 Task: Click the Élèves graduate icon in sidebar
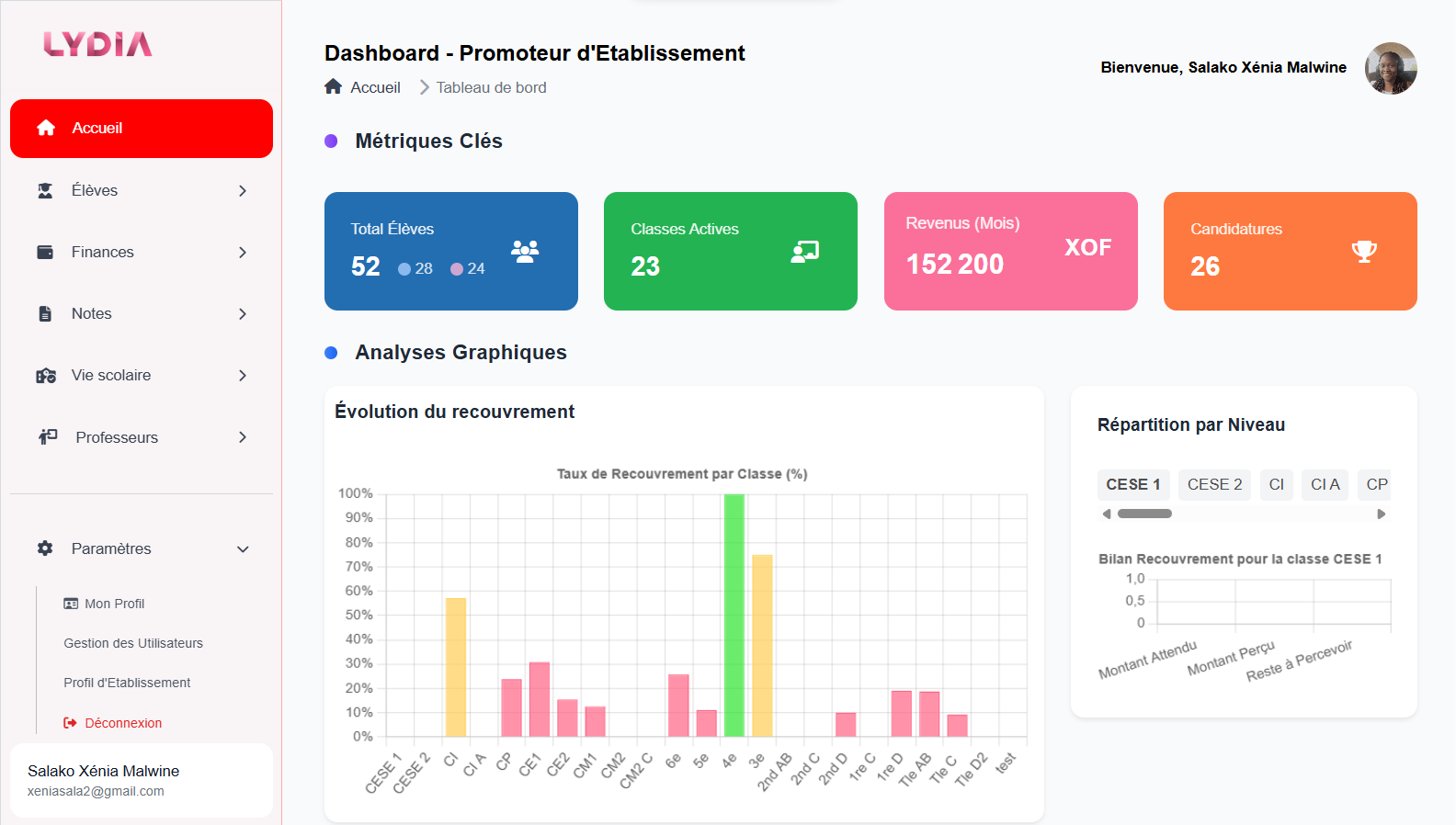45,191
